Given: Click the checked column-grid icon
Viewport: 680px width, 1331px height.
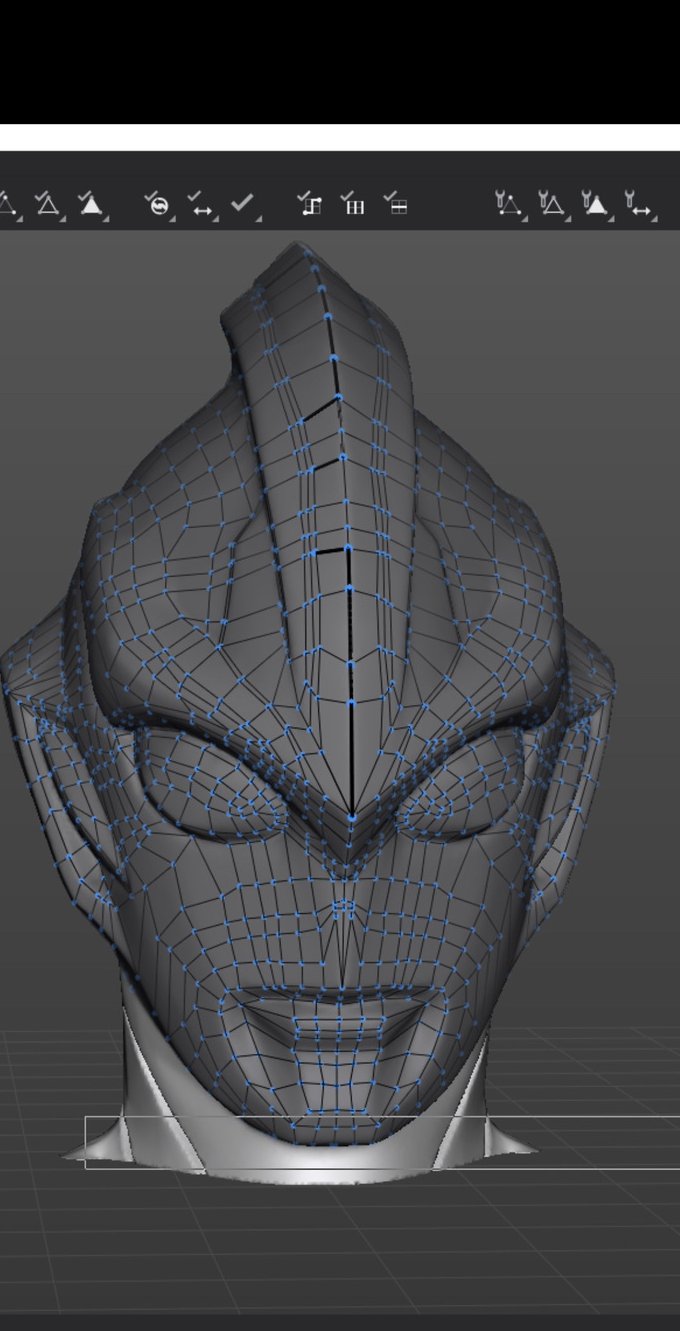Looking at the screenshot, I should pos(352,204).
